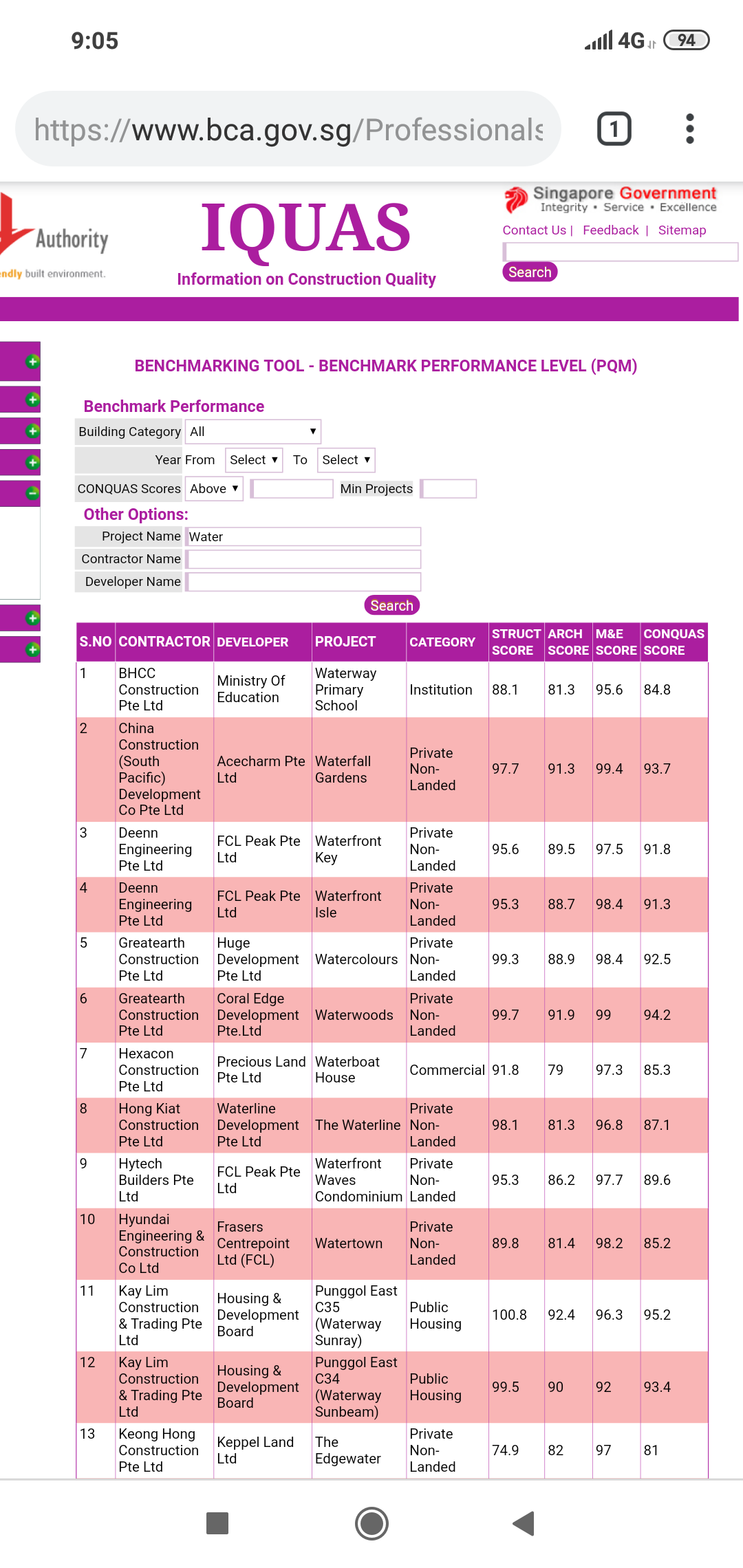Tap the Android recent apps square icon
743x1568 pixels.
coord(217,1523)
